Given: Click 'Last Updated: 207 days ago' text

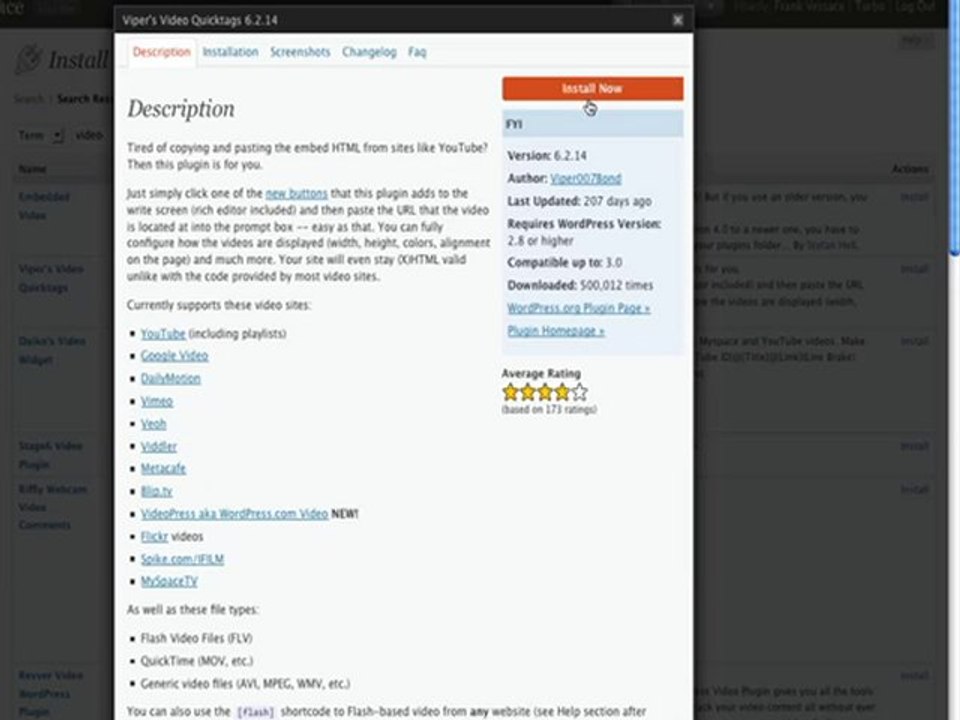Looking at the screenshot, I should [x=579, y=201].
